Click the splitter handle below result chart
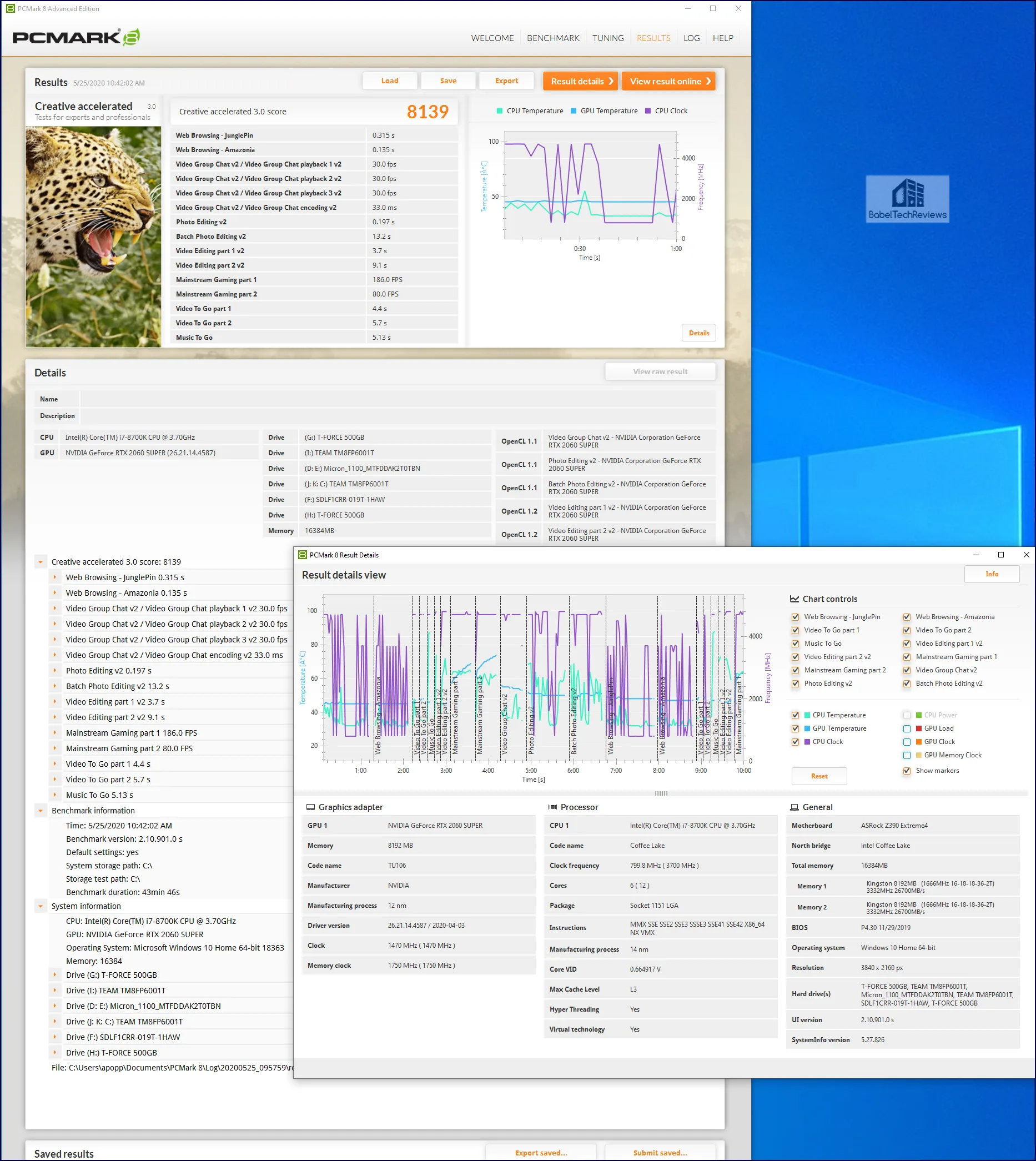 (661, 793)
